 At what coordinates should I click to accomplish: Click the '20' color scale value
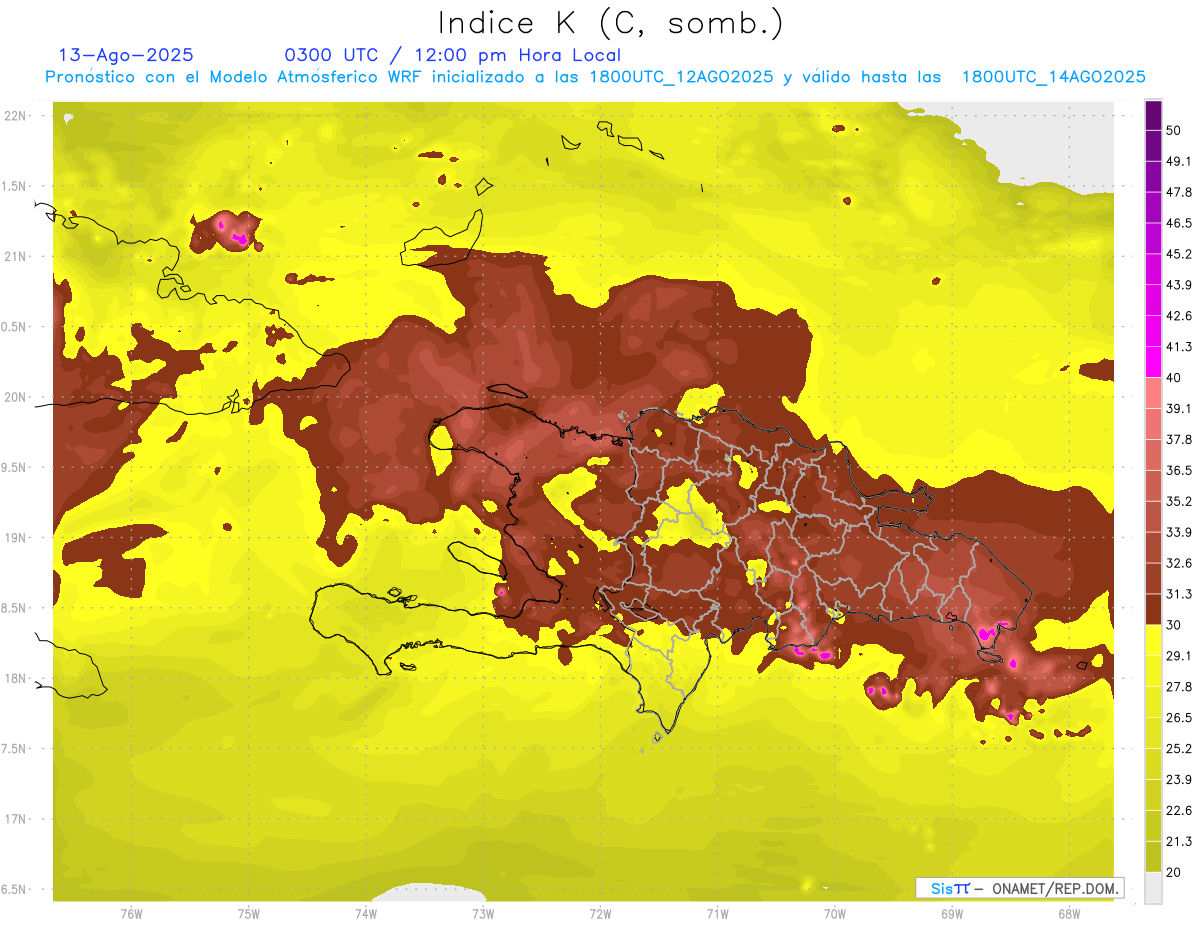tap(1174, 872)
